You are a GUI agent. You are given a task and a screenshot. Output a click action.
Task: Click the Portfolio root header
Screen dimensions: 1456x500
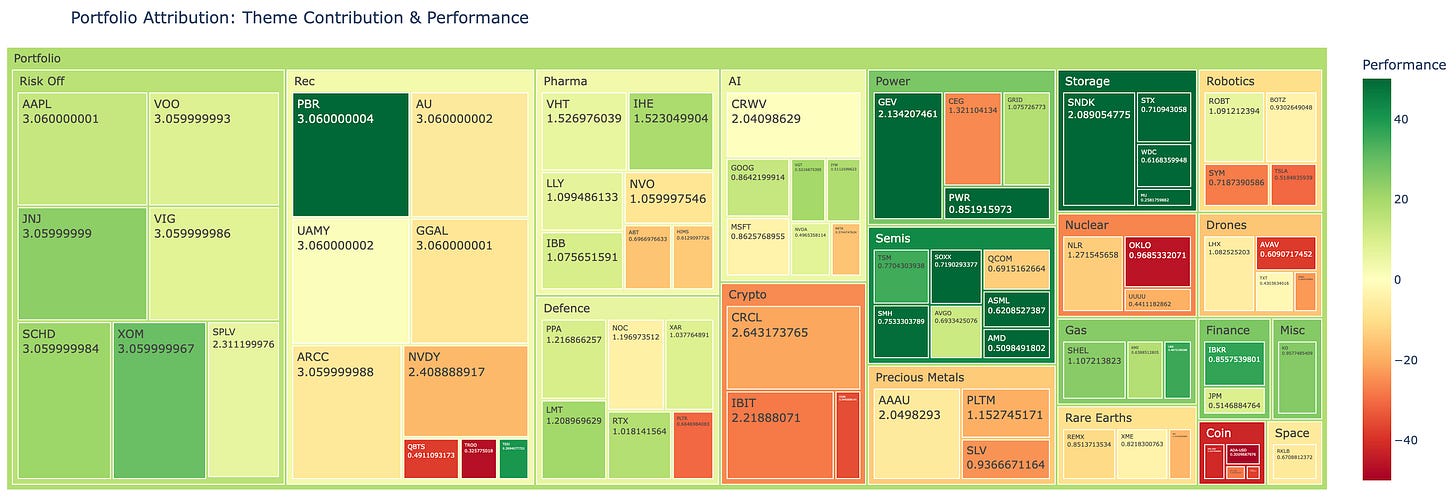667,58
